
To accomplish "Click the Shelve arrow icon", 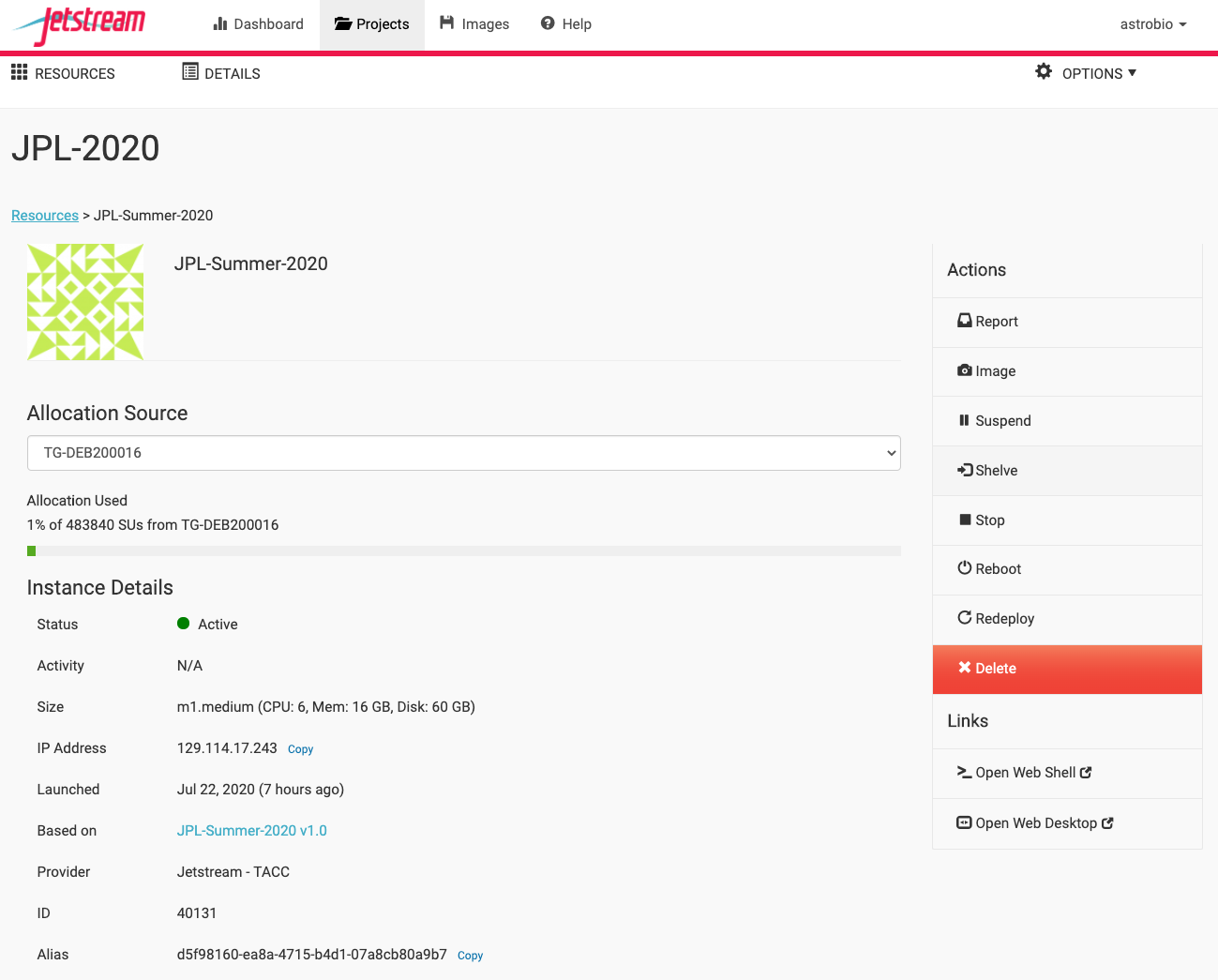I will (965, 470).
